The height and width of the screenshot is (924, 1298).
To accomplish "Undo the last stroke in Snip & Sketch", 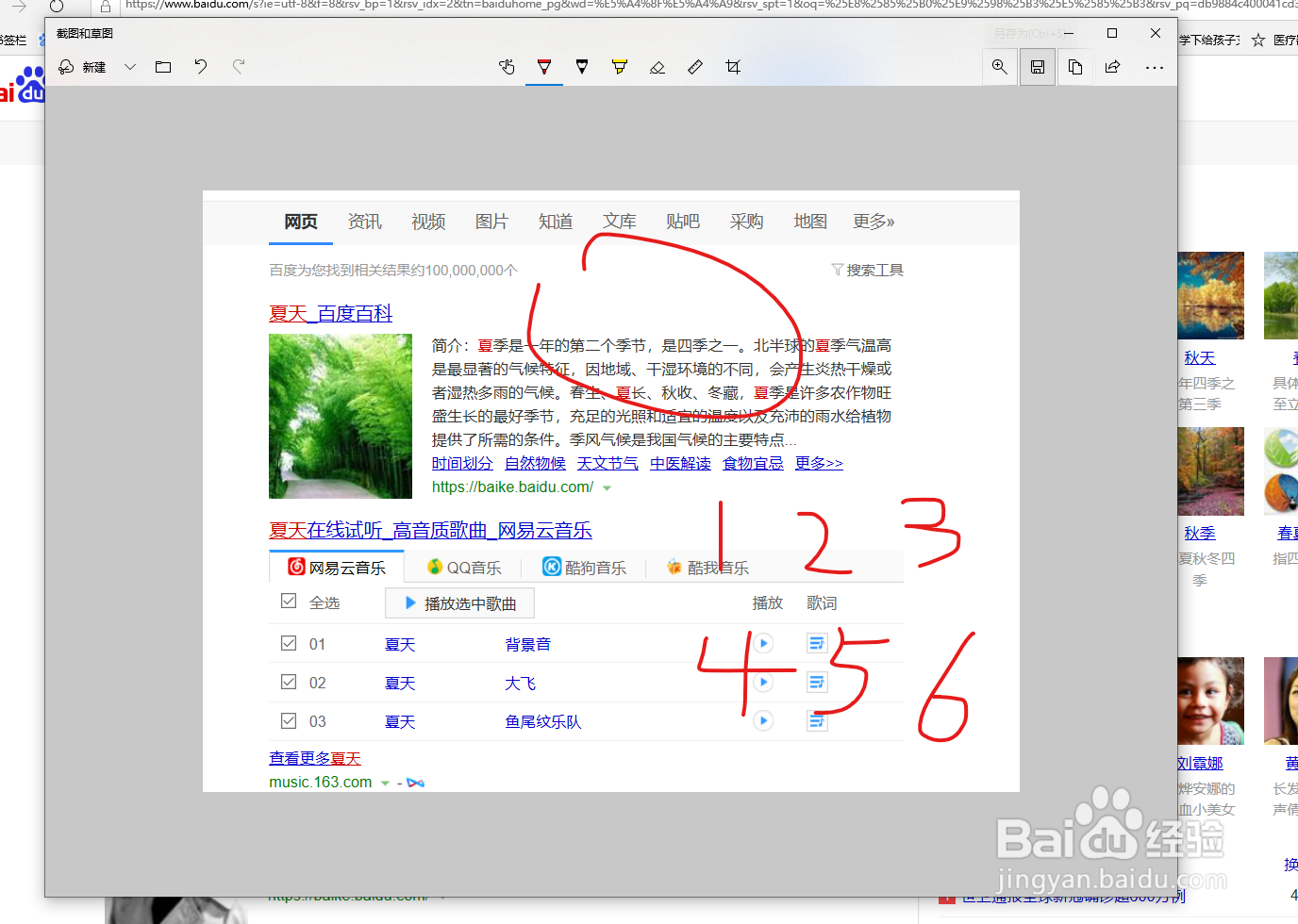I will coord(201,67).
